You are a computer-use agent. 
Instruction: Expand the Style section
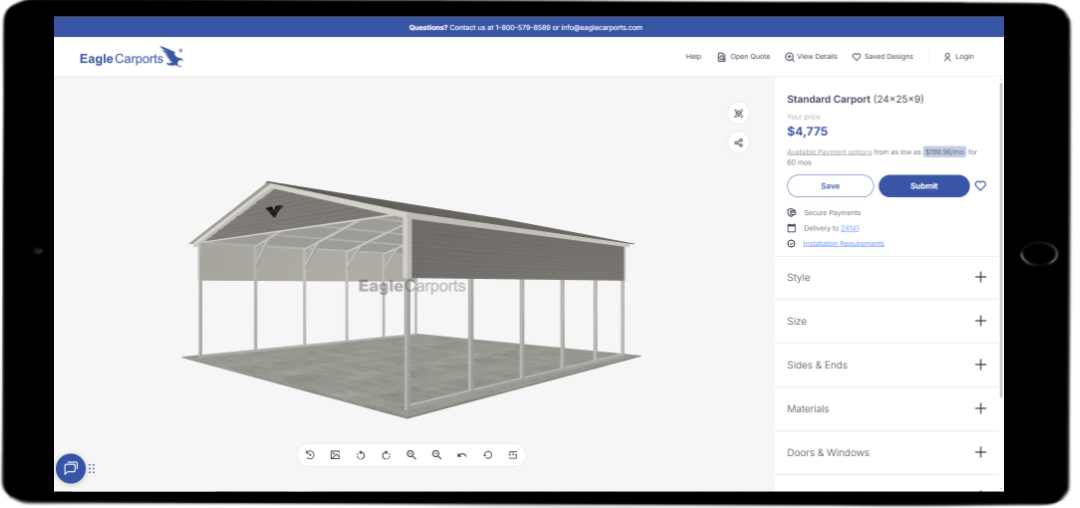[x=887, y=278]
